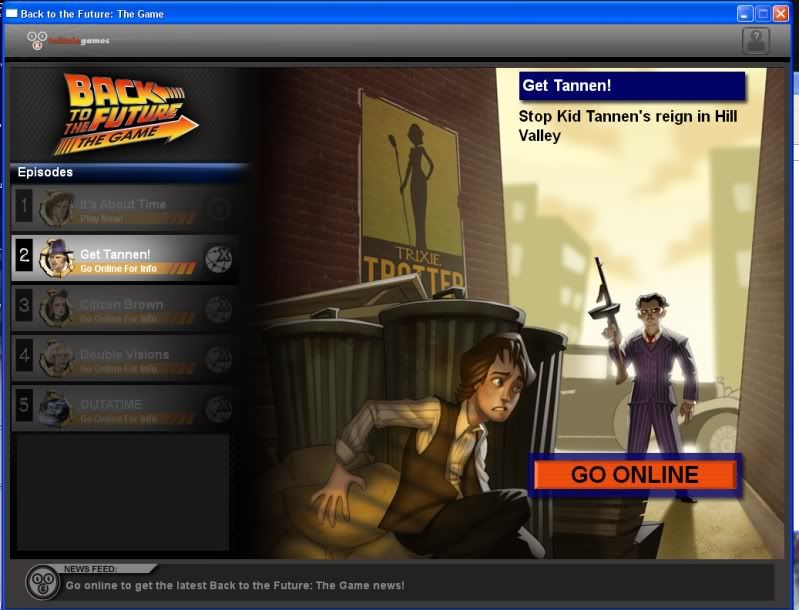Click the Back to the Future game logo
This screenshot has width=799, height=610.
coord(126,114)
